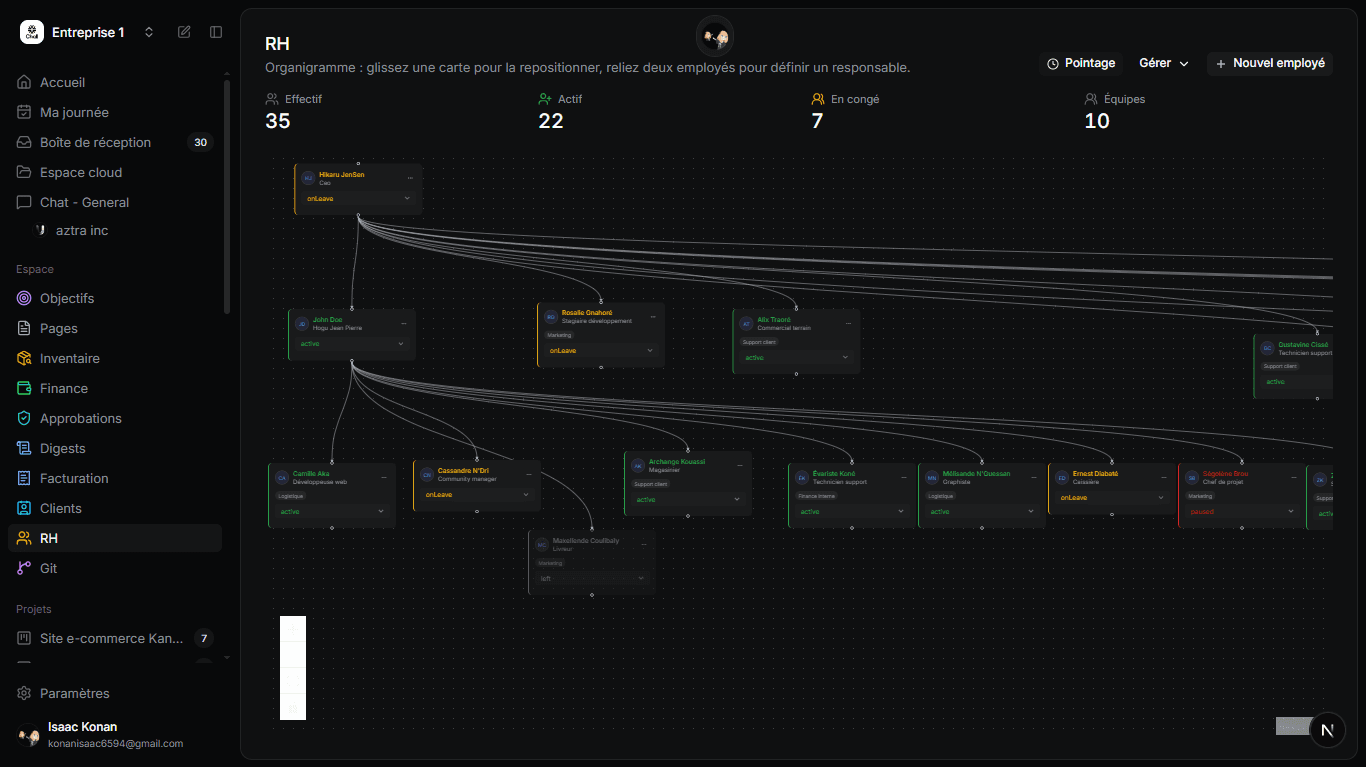Image resolution: width=1366 pixels, height=767 pixels.
Task: Click the Next.js N badge icon
Action: pyautogui.click(x=1327, y=730)
